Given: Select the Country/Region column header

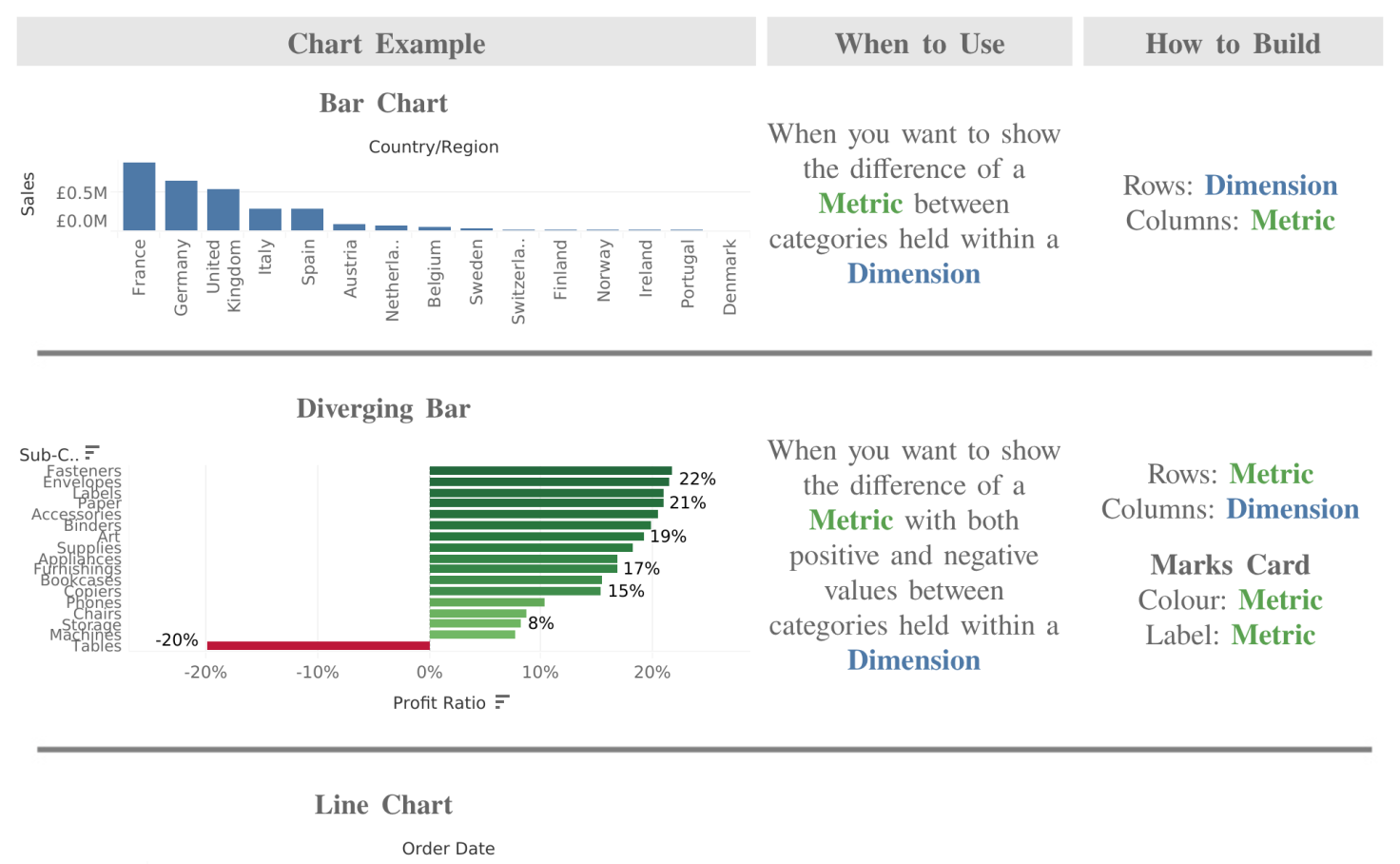Looking at the screenshot, I should 434,147.
